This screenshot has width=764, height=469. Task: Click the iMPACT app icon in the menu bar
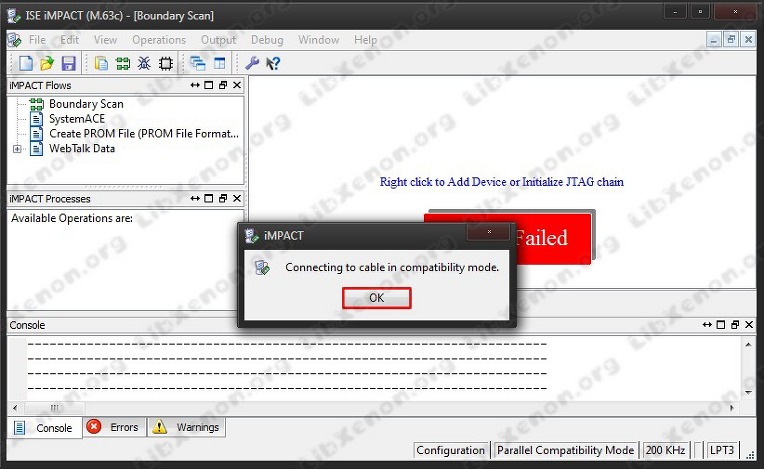[14, 40]
